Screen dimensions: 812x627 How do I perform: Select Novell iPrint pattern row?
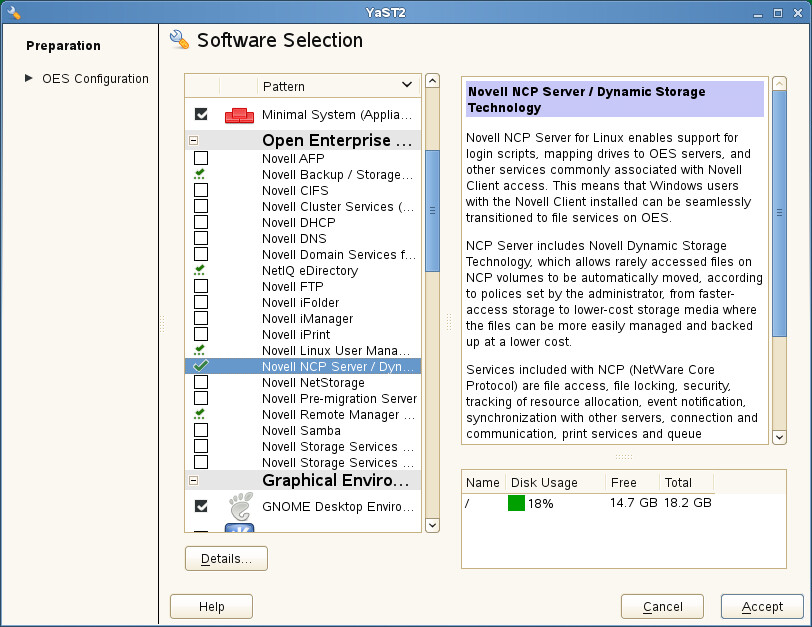(300, 334)
